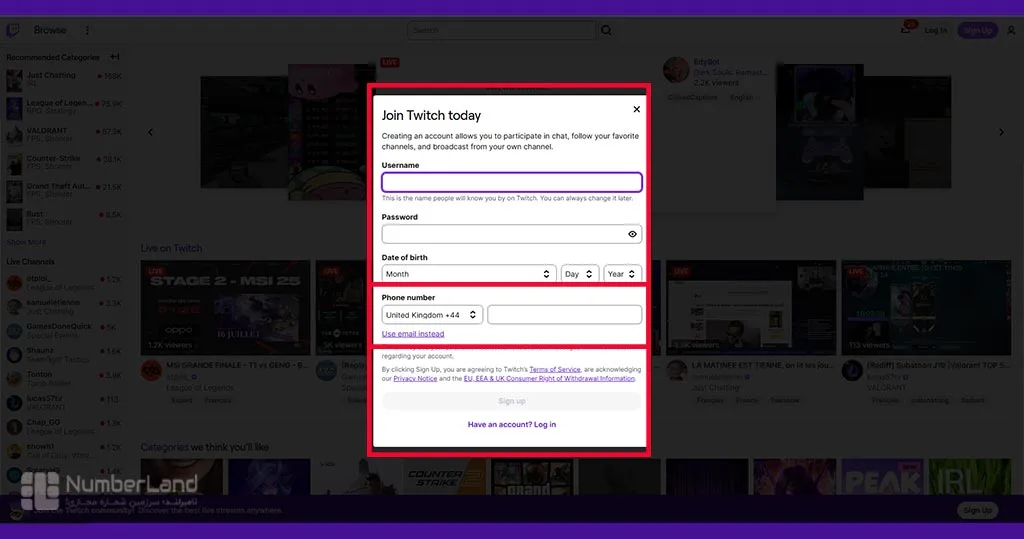The image size is (1024, 539).
Task: Open the Counter-Strike category in sidebar
Action: (63, 163)
